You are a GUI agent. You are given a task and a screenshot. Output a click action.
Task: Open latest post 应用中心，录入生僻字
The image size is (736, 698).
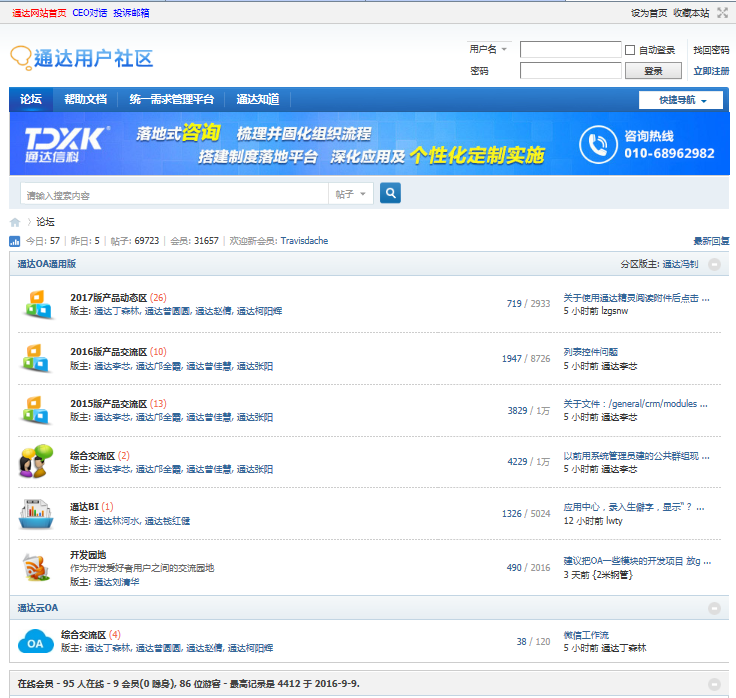(634, 507)
